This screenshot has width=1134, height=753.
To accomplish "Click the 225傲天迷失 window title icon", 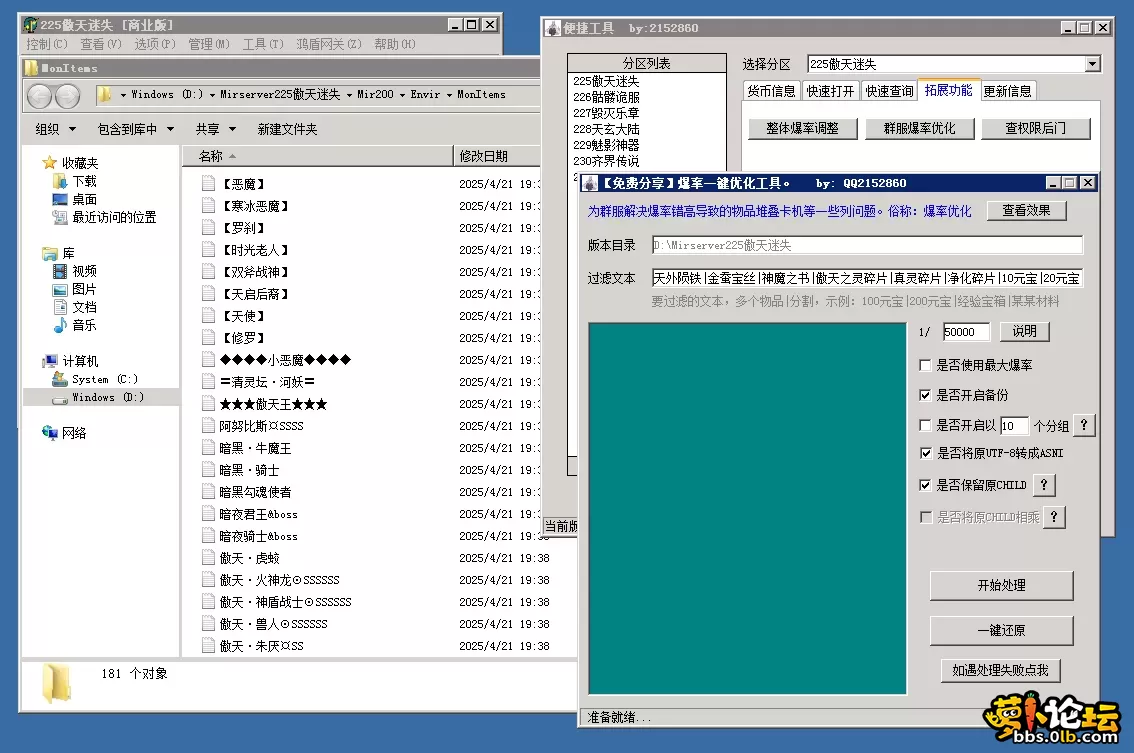I will click(30, 25).
